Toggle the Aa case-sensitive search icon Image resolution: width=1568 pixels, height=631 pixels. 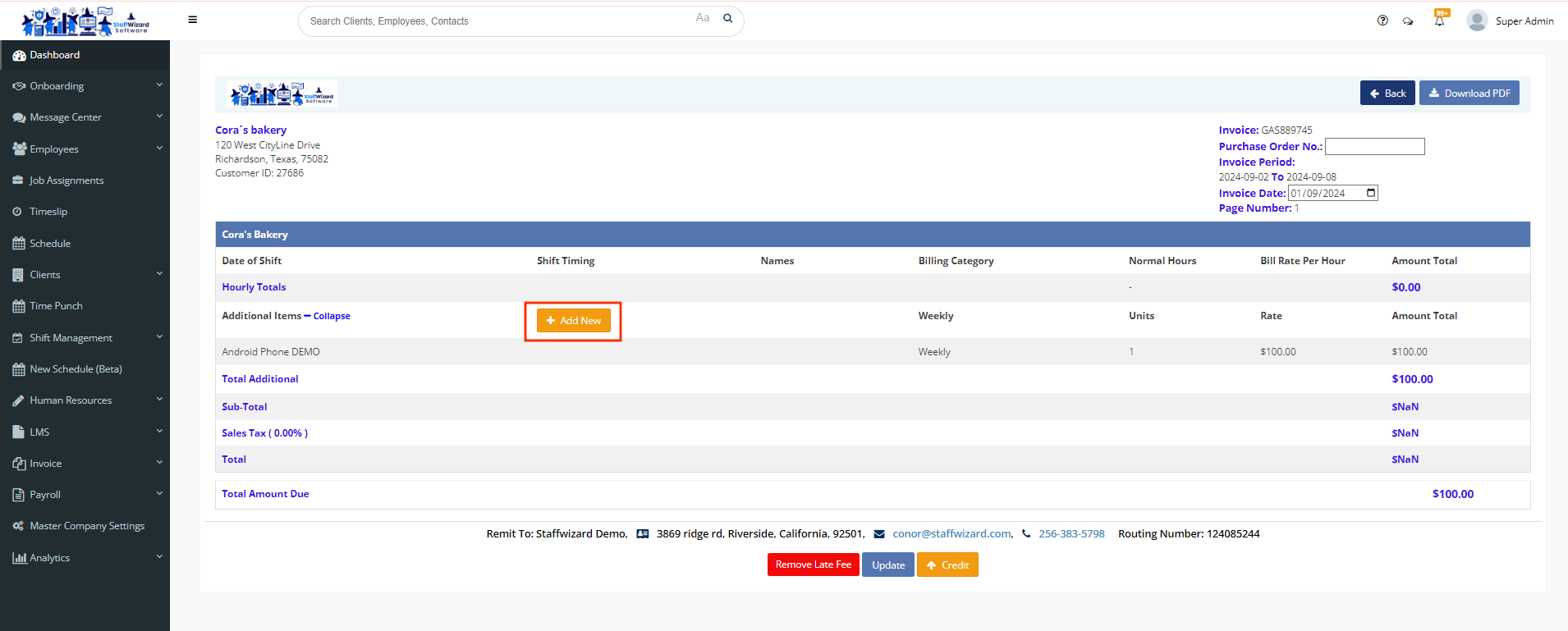click(x=703, y=18)
